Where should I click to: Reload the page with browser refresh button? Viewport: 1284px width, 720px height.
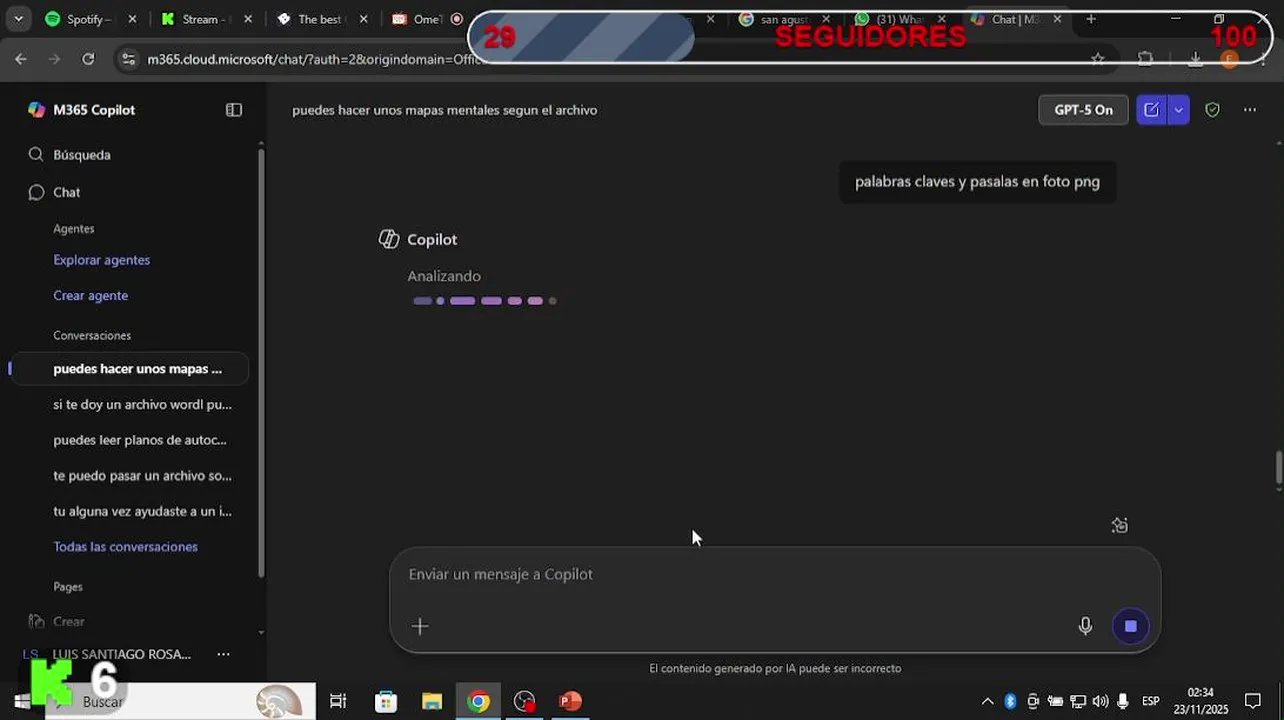click(x=88, y=59)
